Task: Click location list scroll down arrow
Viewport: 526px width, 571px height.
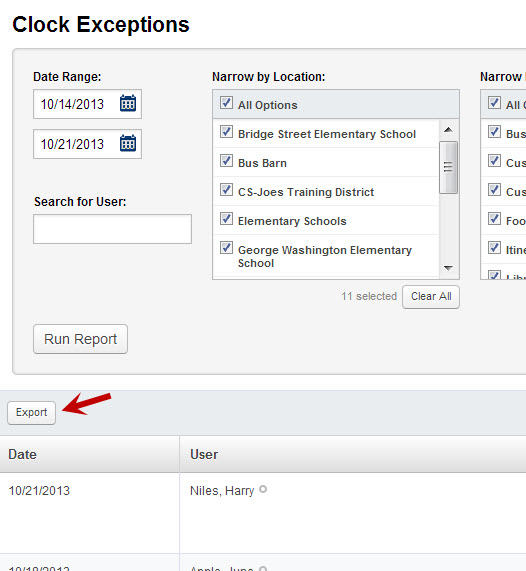Action: point(448,268)
